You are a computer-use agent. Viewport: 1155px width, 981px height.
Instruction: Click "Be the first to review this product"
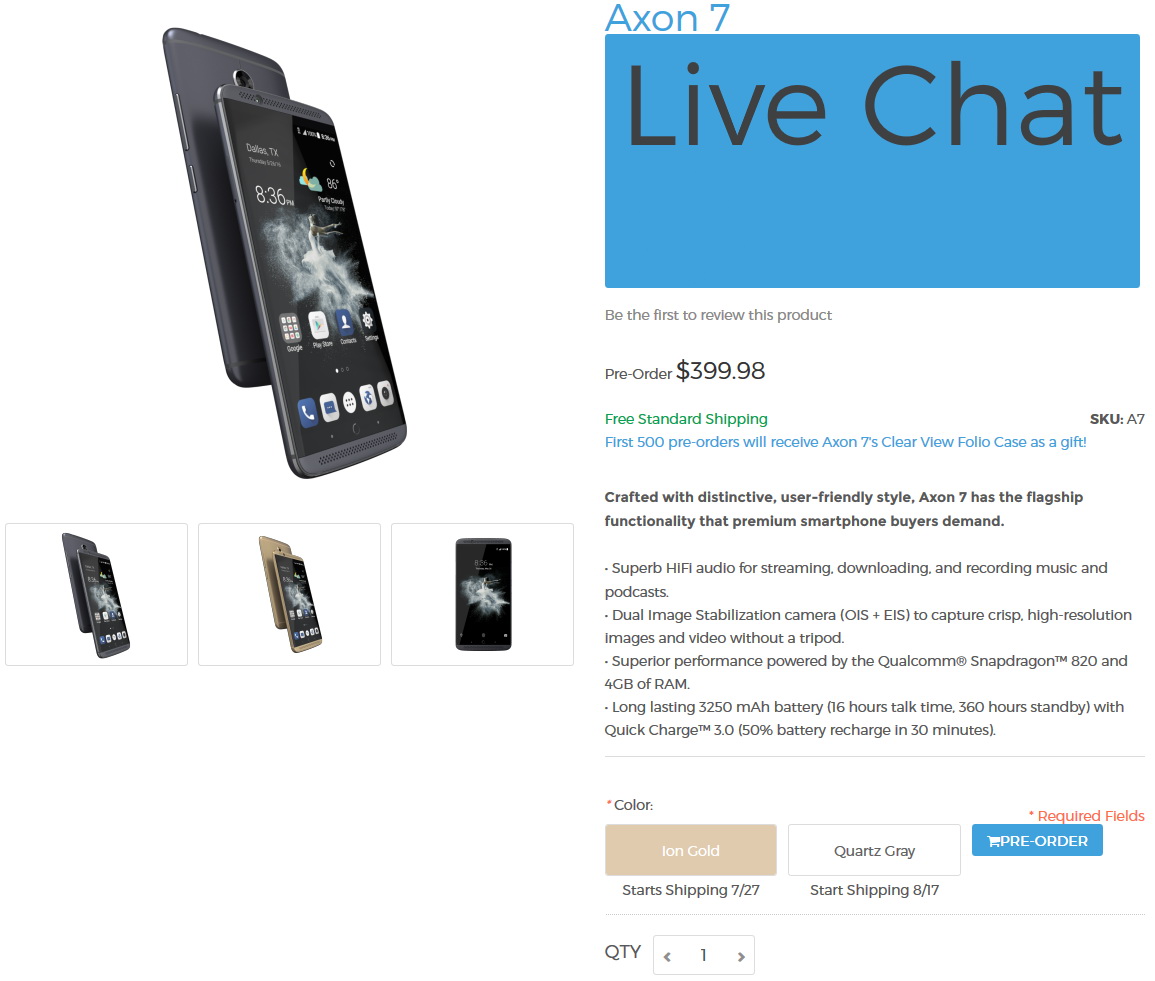(x=718, y=315)
